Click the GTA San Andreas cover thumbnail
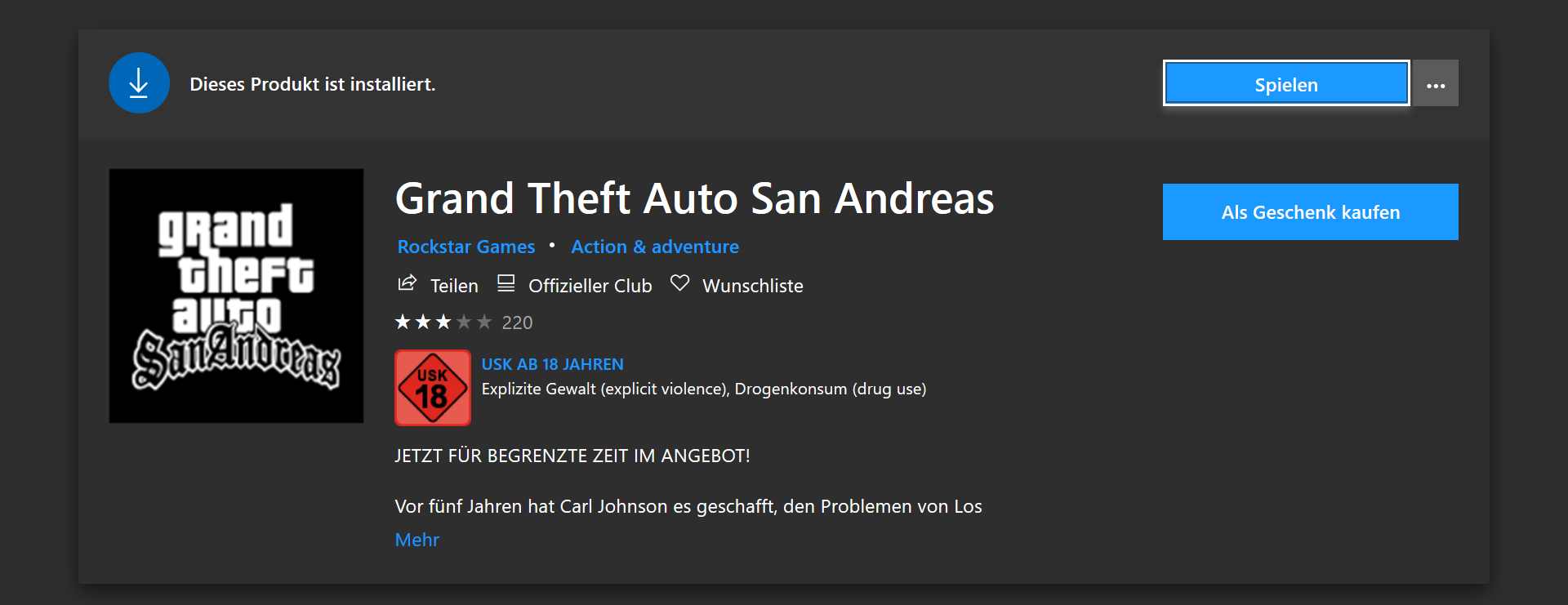1568x605 pixels. pos(236,296)
